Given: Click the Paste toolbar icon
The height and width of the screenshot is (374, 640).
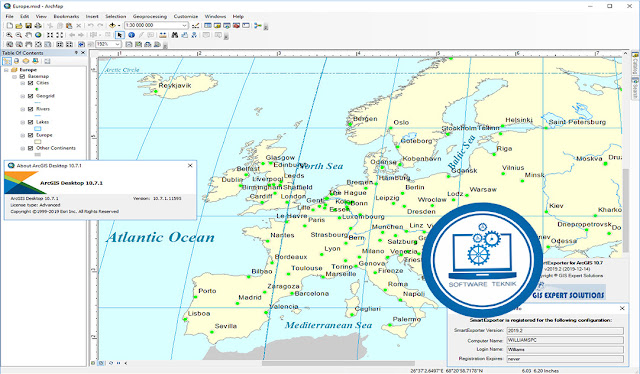Looking at the screenshot, I should (69, 25).
